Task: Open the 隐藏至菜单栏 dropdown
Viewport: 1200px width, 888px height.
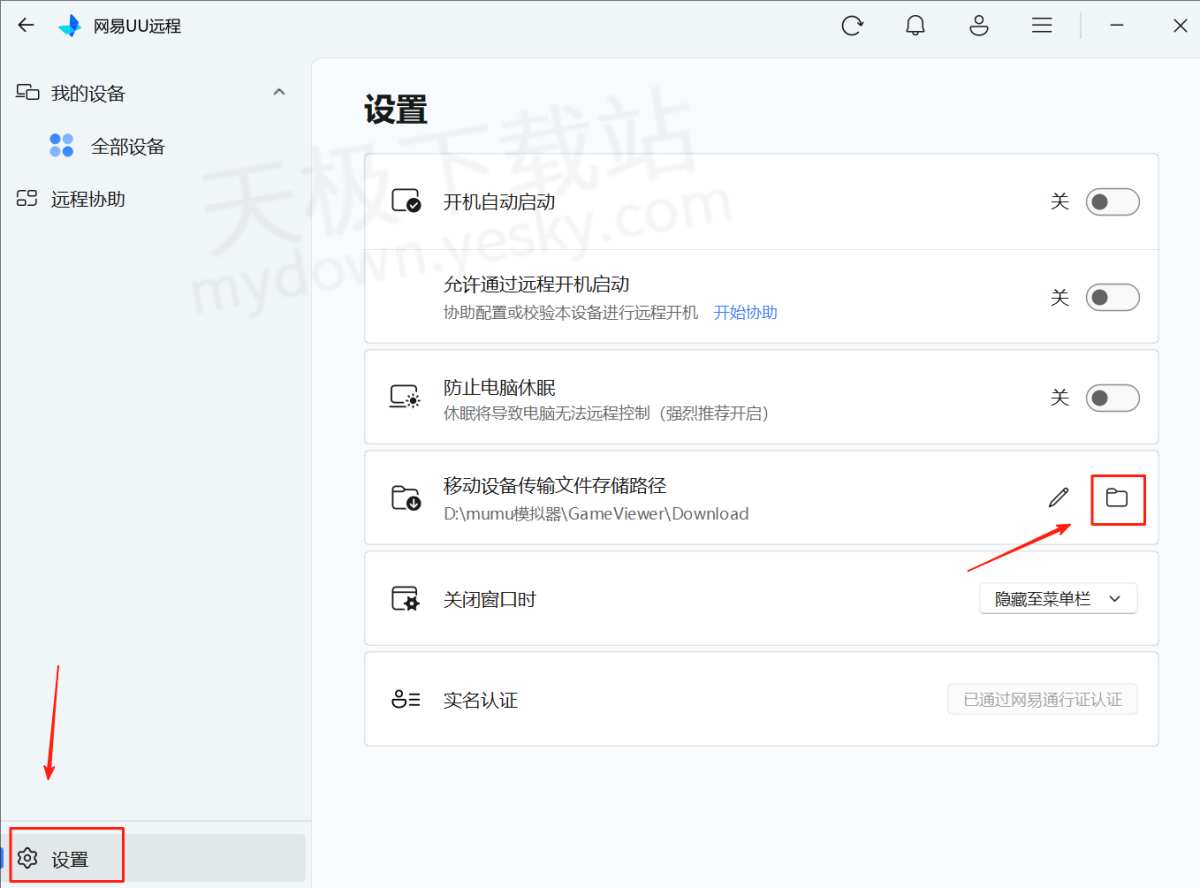Action: [1057, 598]
